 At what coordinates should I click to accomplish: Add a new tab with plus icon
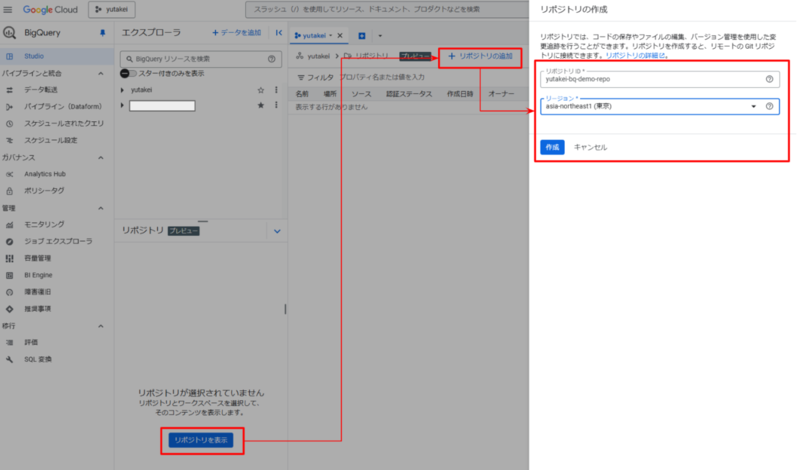(x=362, y=36)
